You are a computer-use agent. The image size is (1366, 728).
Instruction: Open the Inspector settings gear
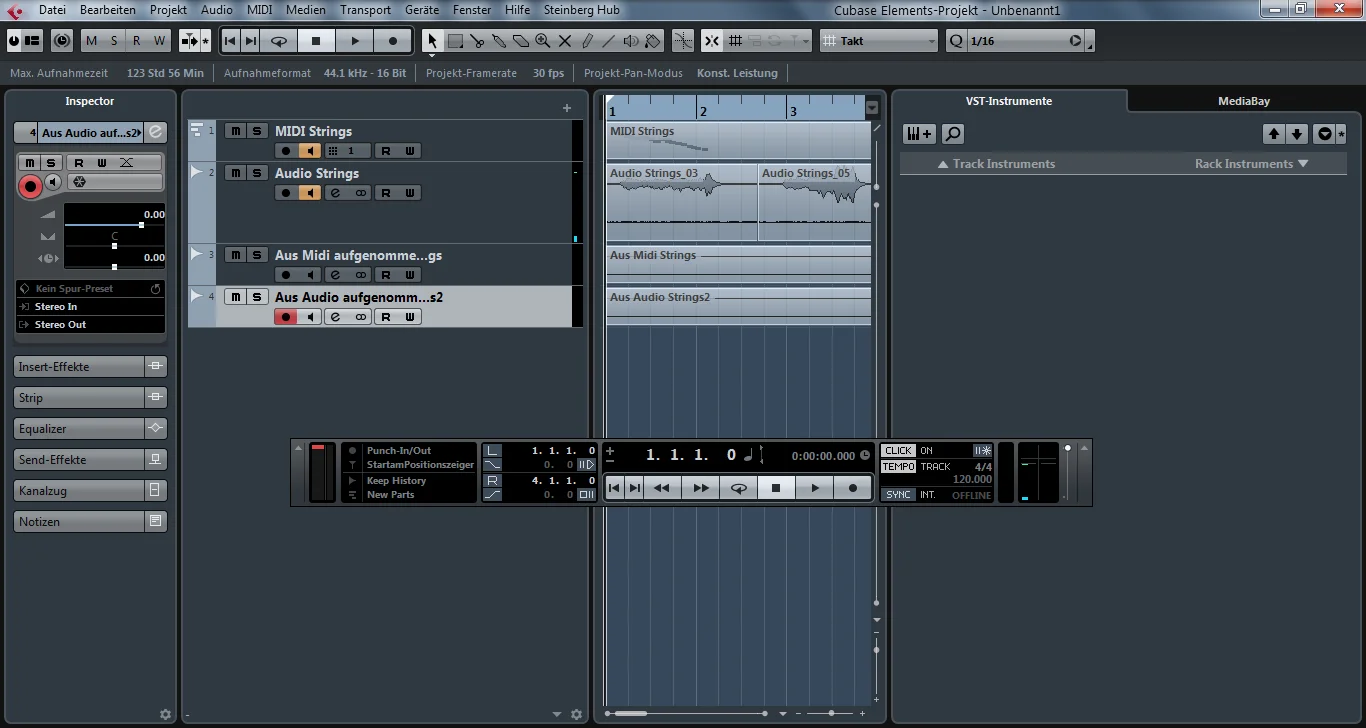166,714
